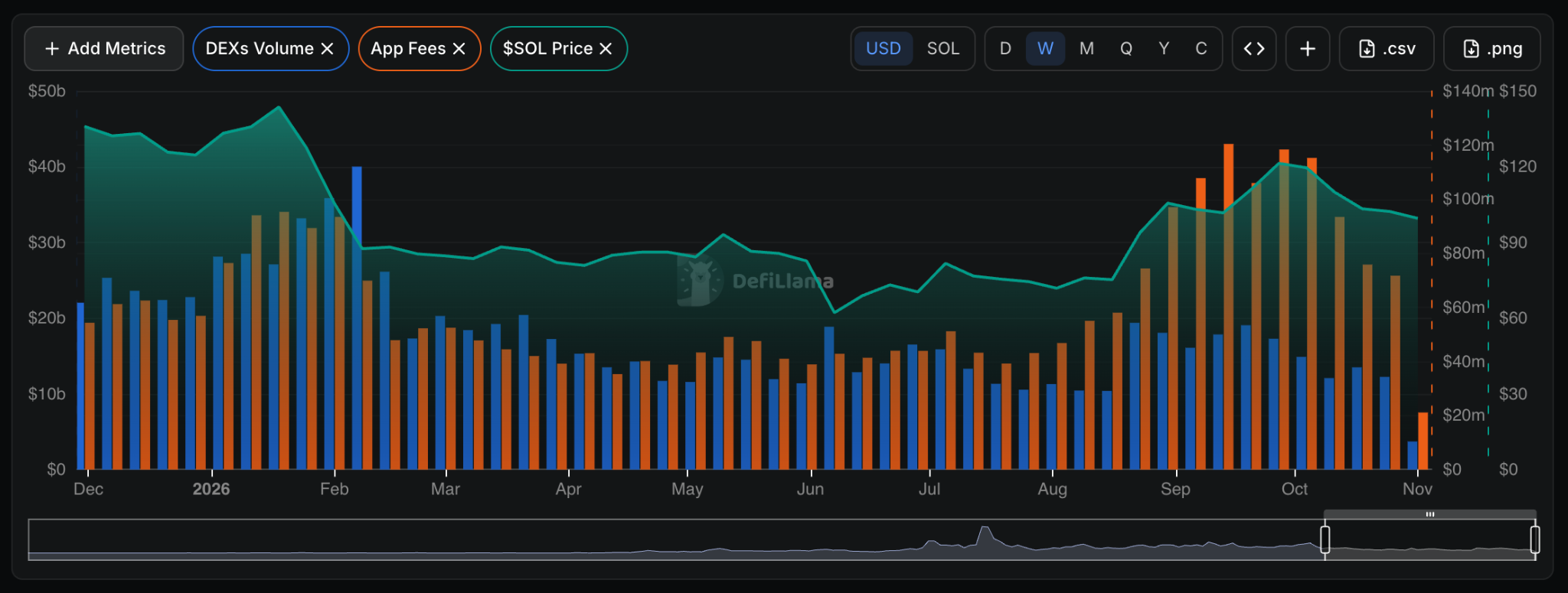Remove $SOL Price metric via its X

606,49
